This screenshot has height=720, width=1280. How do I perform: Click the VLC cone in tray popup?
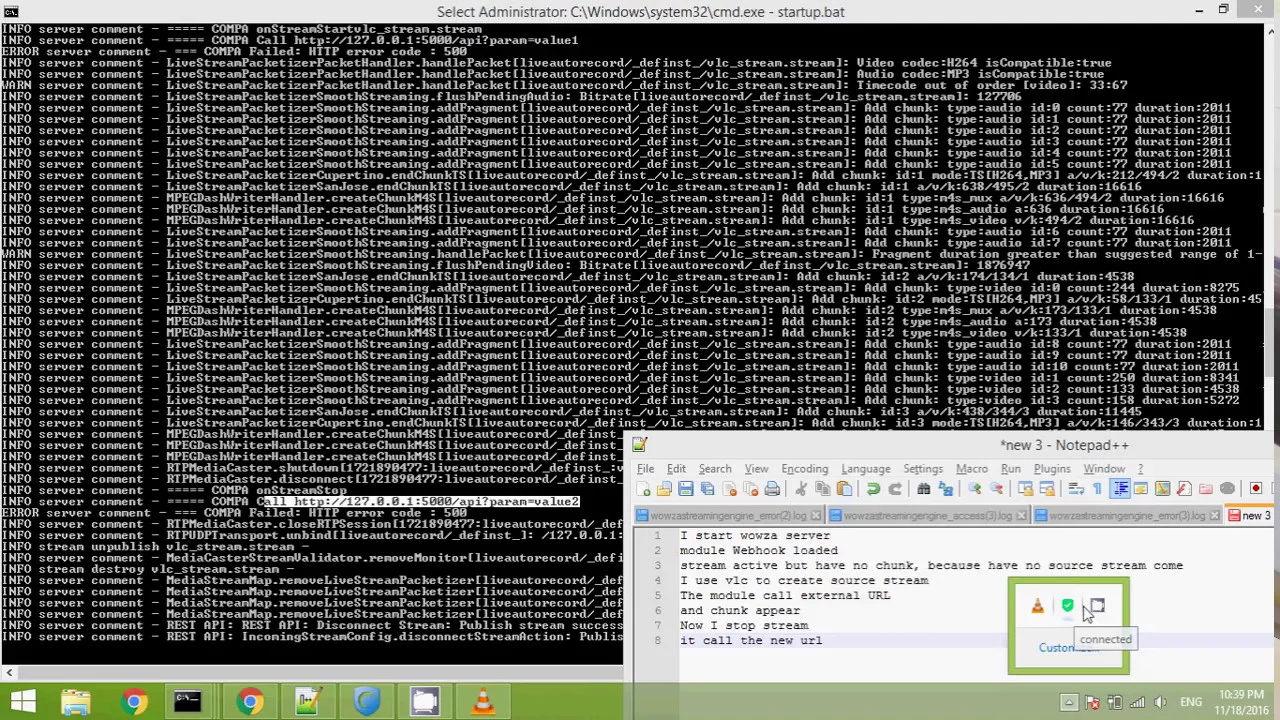click(x=1037, y=606)
